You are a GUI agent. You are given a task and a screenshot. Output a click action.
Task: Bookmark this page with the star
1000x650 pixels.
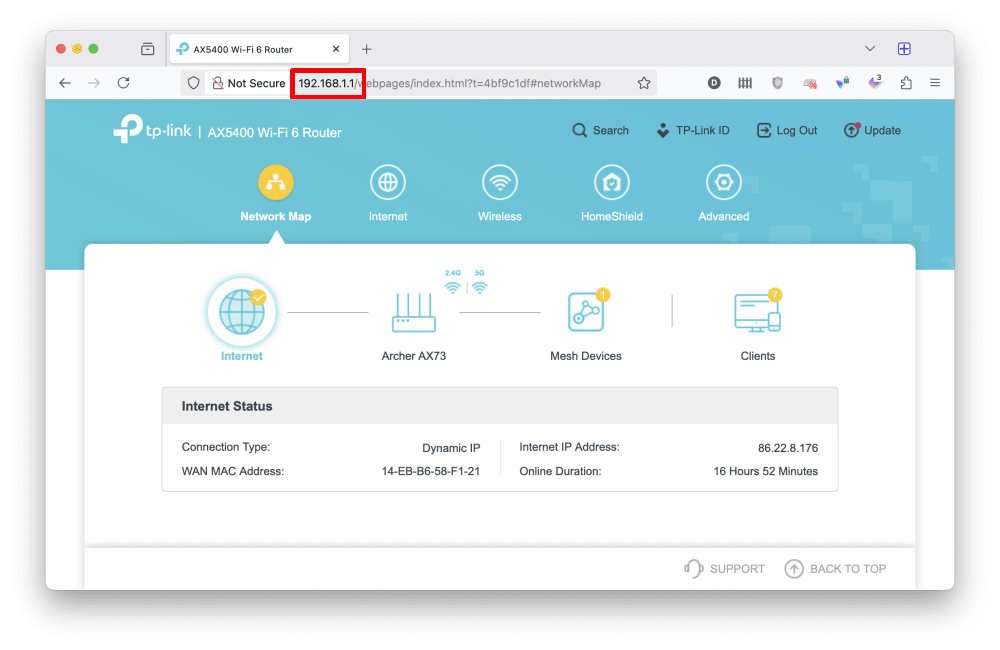(x=644, y=83)
